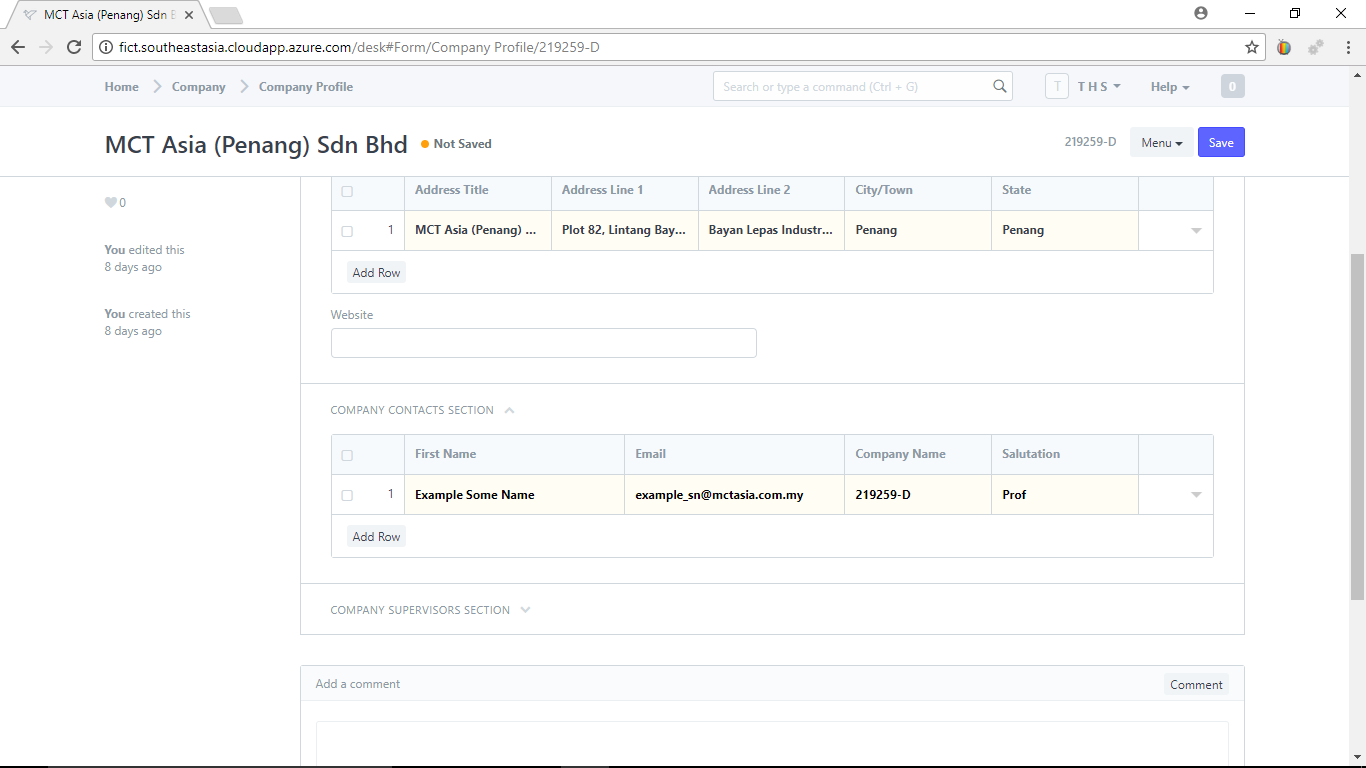Click the search or type a command box
Image resolution: width=1366 pixels, height=768 pixels.
click(862, 87)
